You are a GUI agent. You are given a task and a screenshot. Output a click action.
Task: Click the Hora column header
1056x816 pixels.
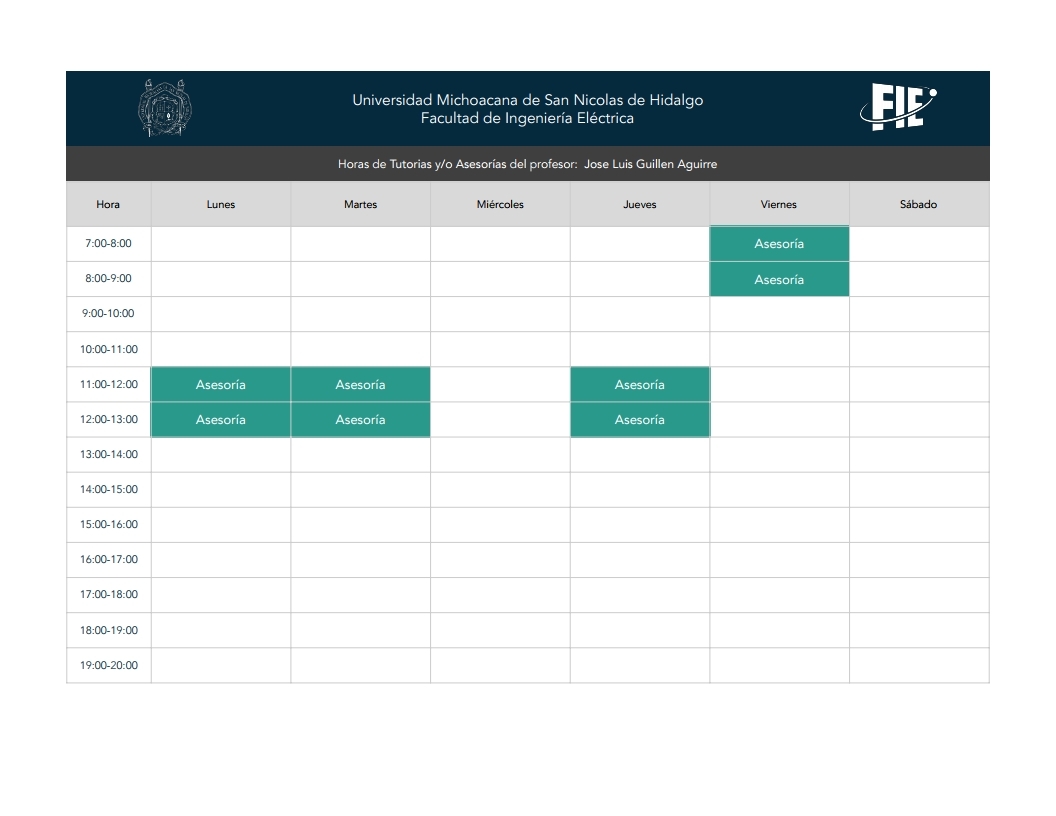pyautogui.click(x=108, y=204)
